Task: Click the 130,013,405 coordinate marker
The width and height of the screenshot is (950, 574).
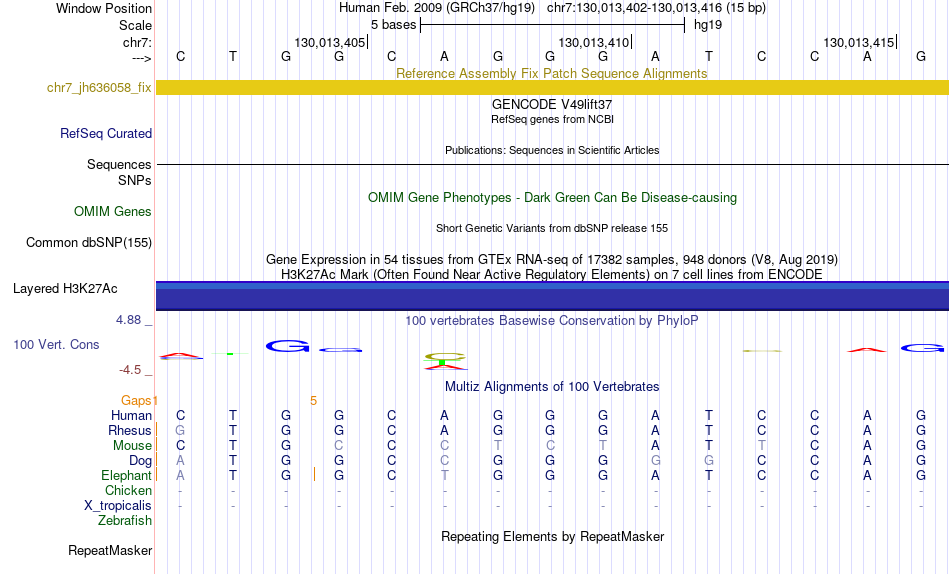Action: [x=330, y=42]
